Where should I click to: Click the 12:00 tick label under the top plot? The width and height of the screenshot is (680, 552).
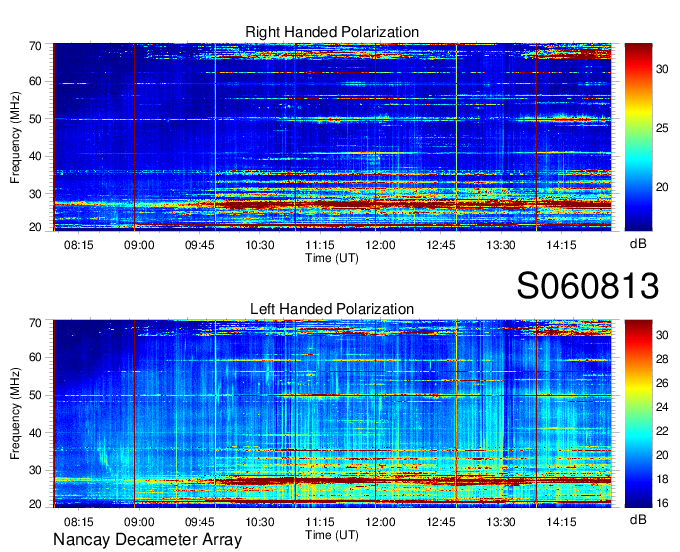(380, 245)
